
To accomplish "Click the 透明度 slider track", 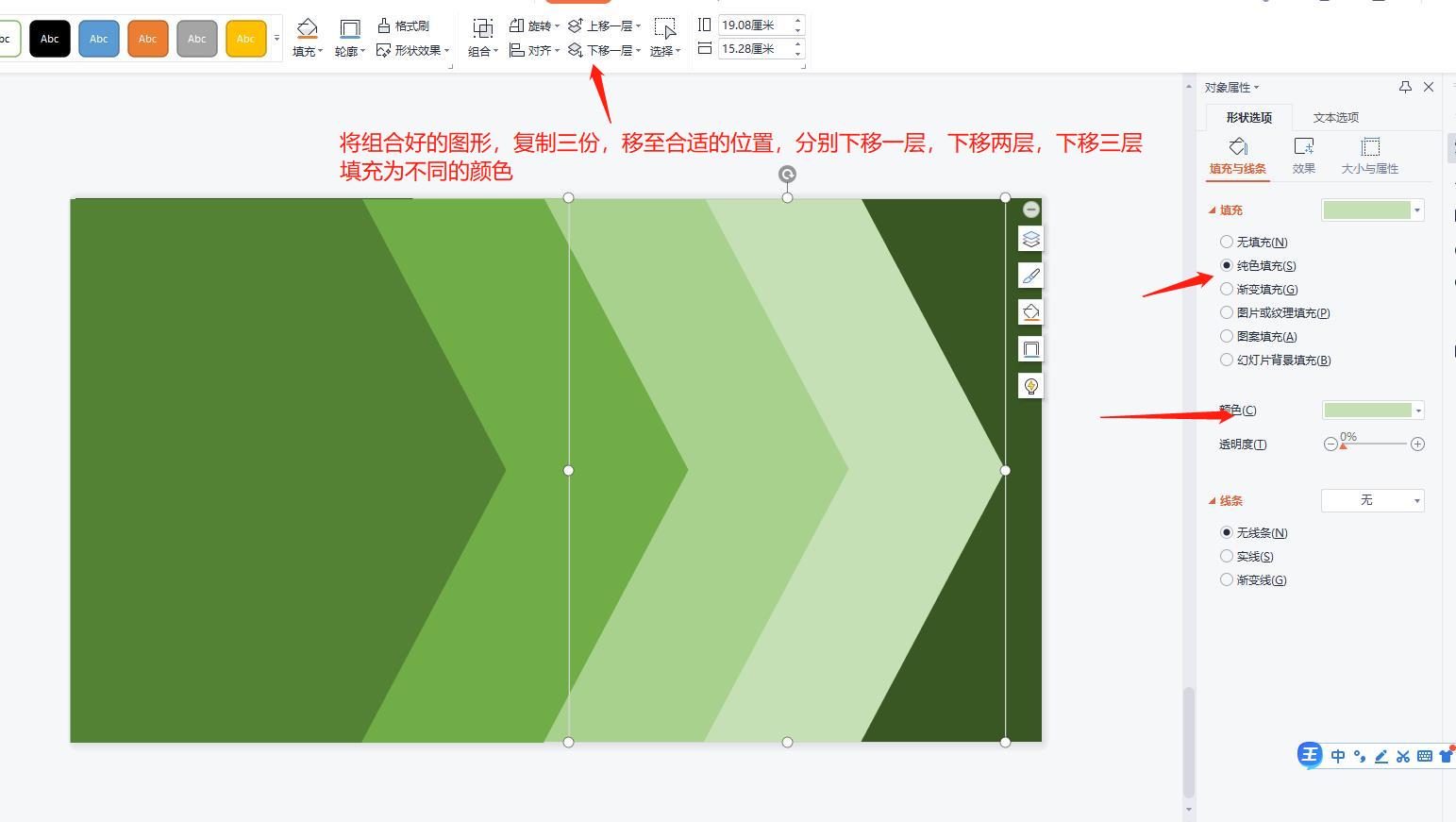I will [x=1374, y=444].
